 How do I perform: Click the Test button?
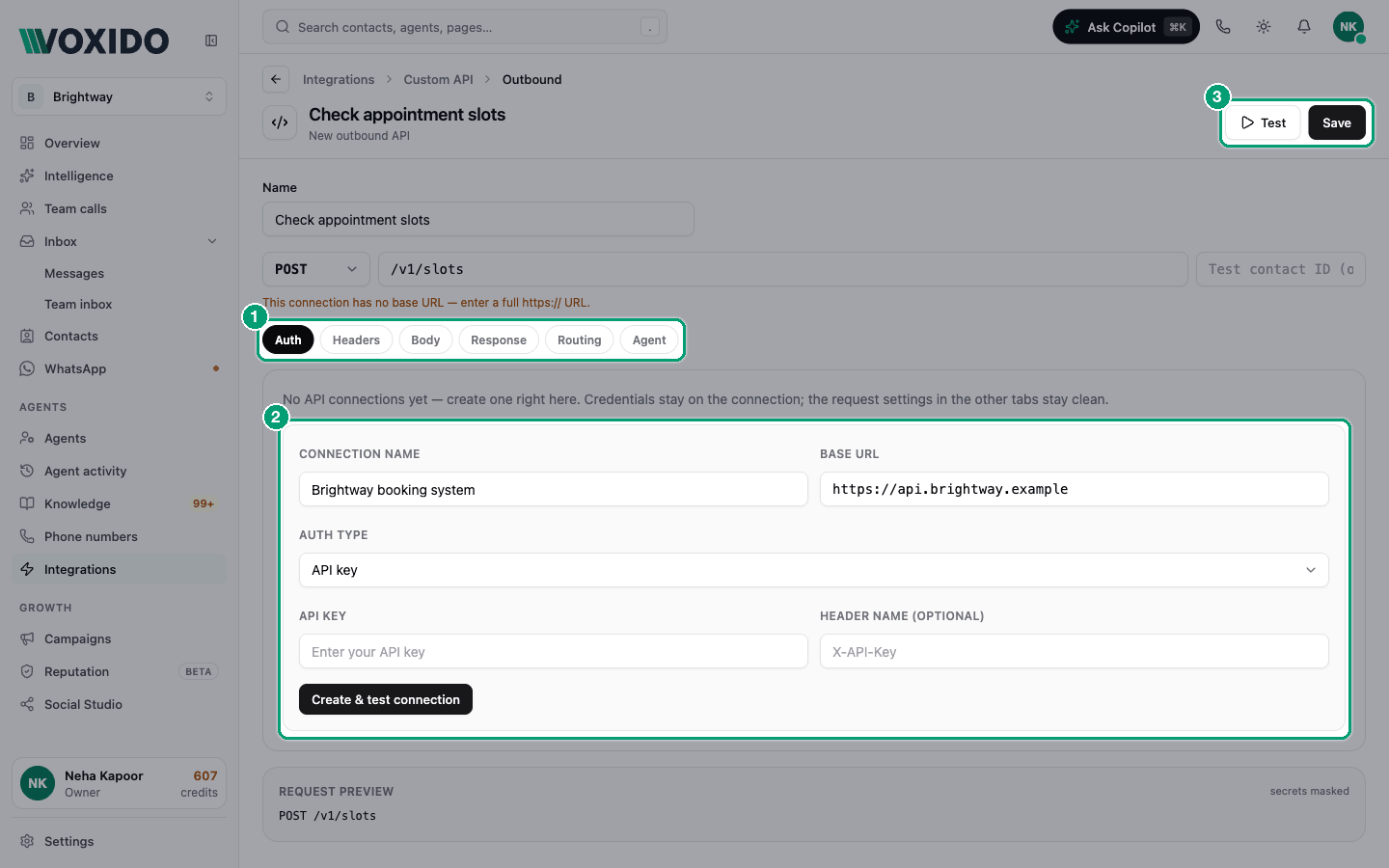click(x=1263, y=122)
